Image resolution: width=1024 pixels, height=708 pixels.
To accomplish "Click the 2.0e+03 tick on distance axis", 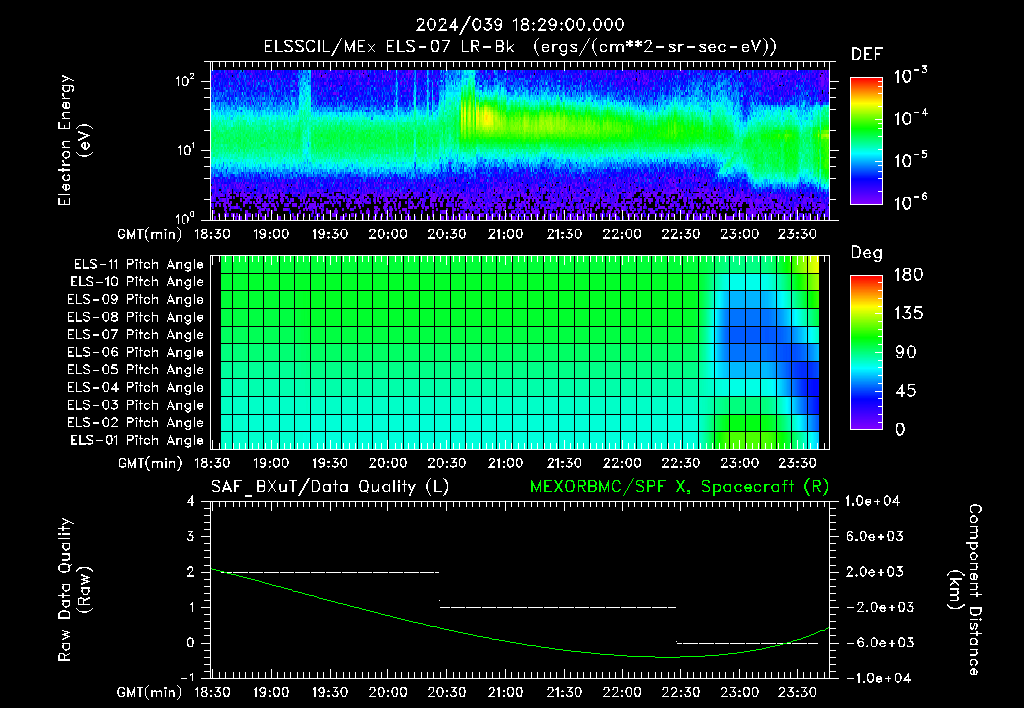I will (875, 572).
